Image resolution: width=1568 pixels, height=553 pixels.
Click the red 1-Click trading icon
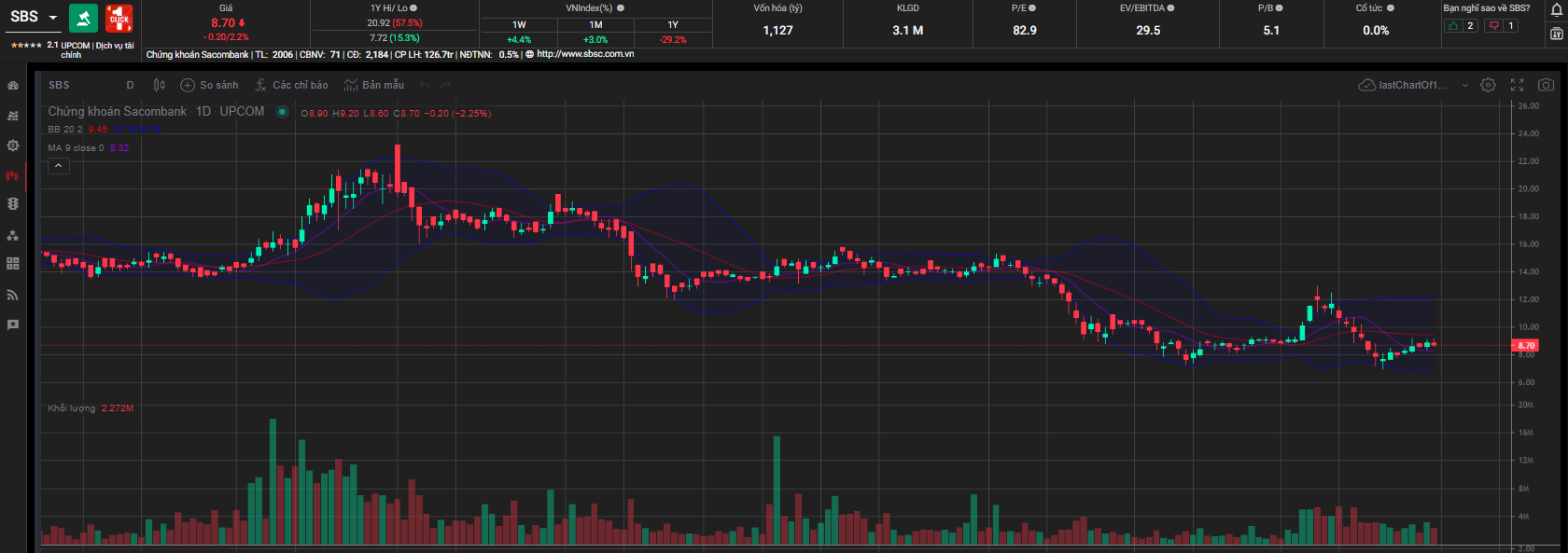pyautogui.click(x=119, y=19)
